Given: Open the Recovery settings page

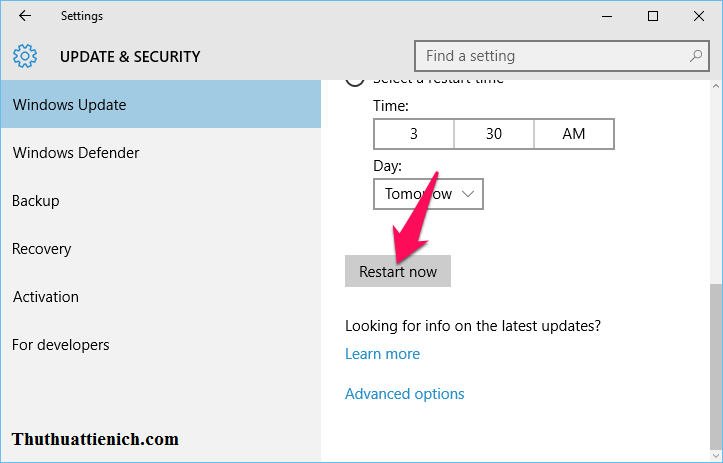Looking at the screenshot, I should (x=42, y=249).
